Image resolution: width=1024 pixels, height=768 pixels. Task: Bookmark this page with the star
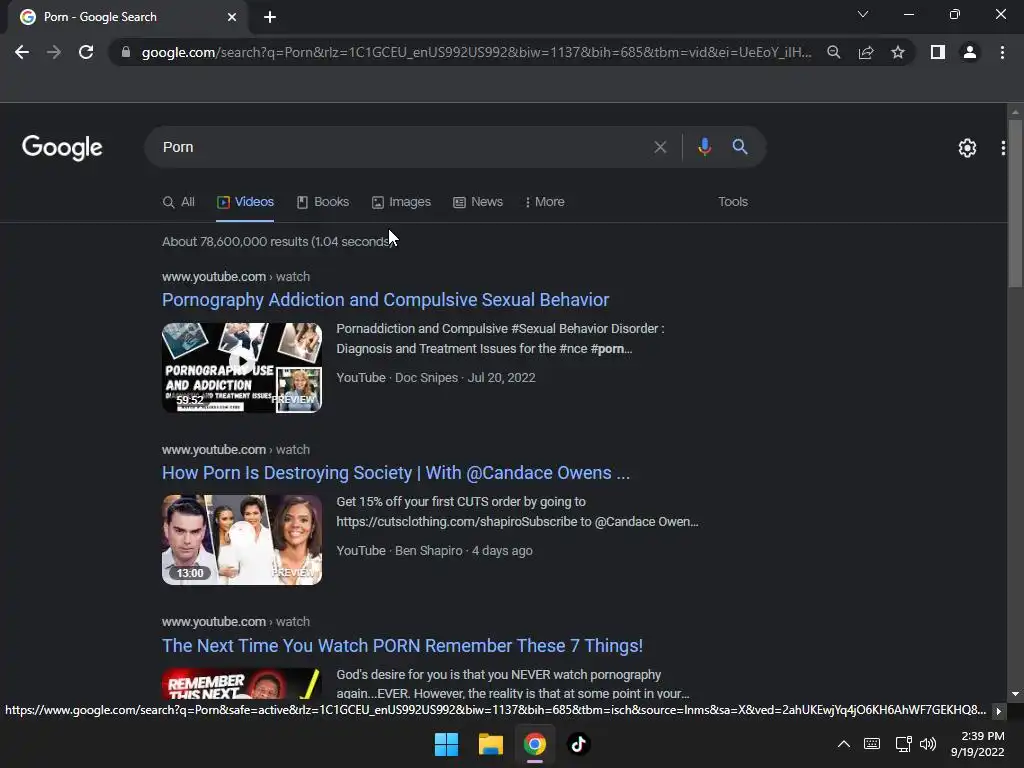click(898, 52)
